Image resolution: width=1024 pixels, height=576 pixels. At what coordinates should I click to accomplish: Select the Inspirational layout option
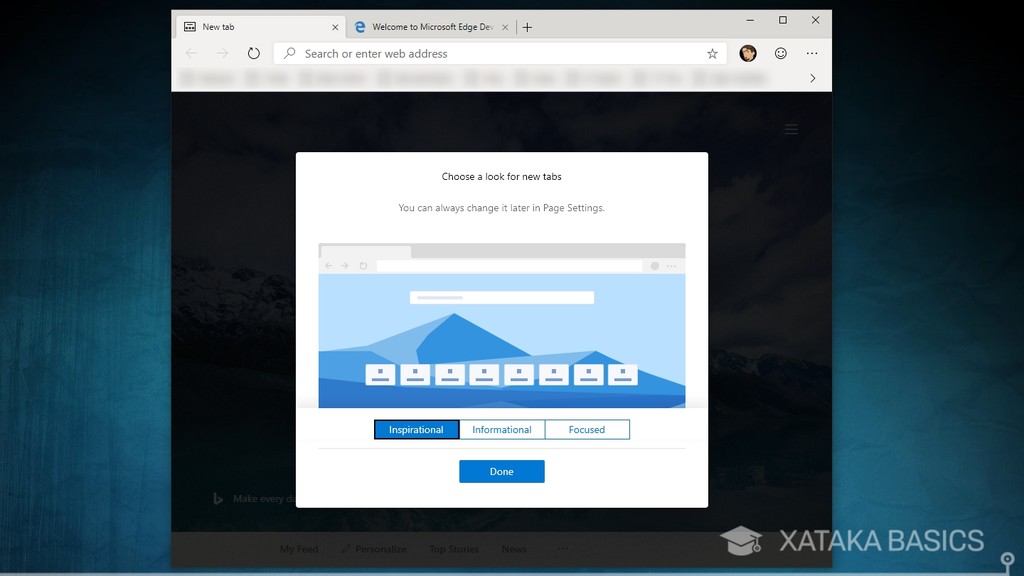click(416, 429)
